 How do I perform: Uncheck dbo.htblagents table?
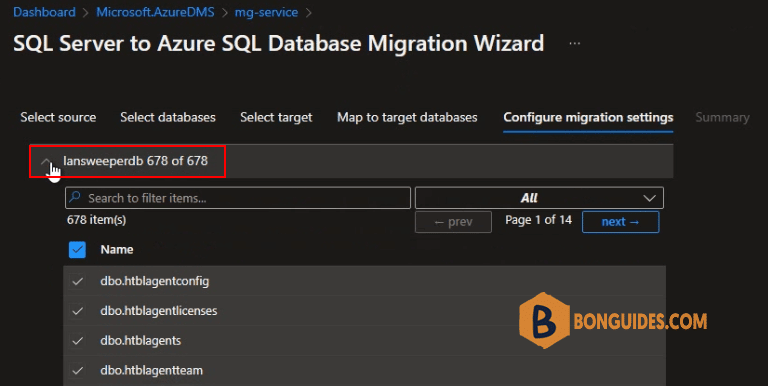coord(77,341)
